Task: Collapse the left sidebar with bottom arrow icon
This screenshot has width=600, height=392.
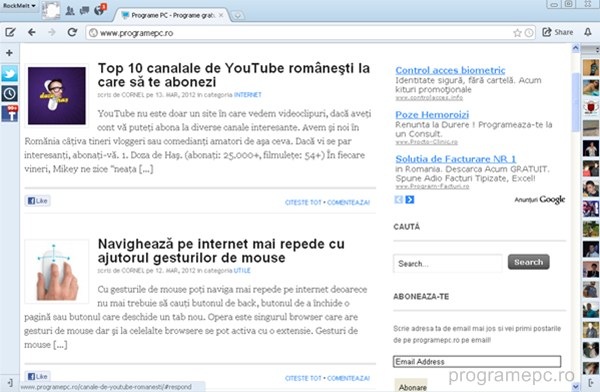Action: click(x=10, y=382)
